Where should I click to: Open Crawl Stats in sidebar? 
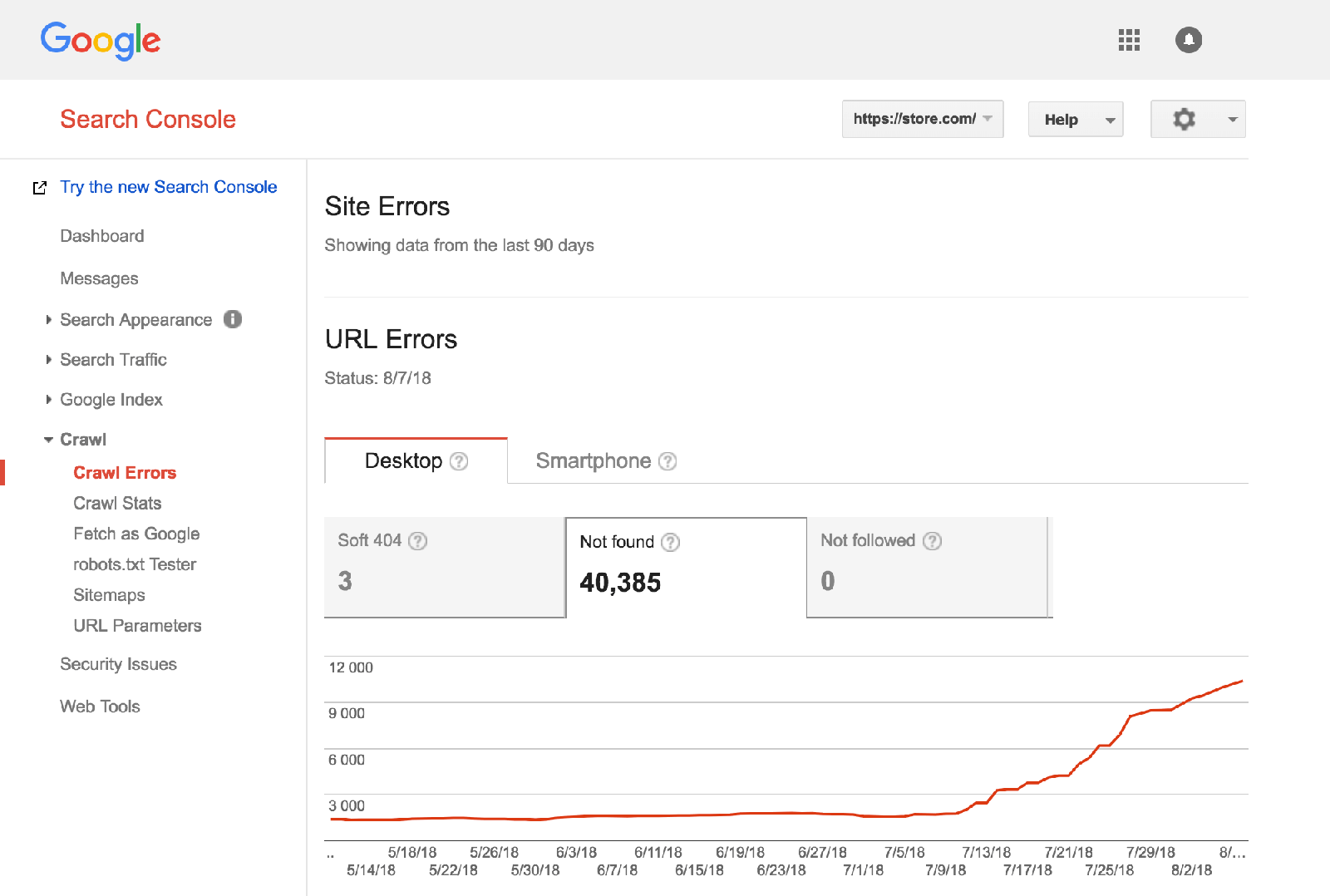117,504
